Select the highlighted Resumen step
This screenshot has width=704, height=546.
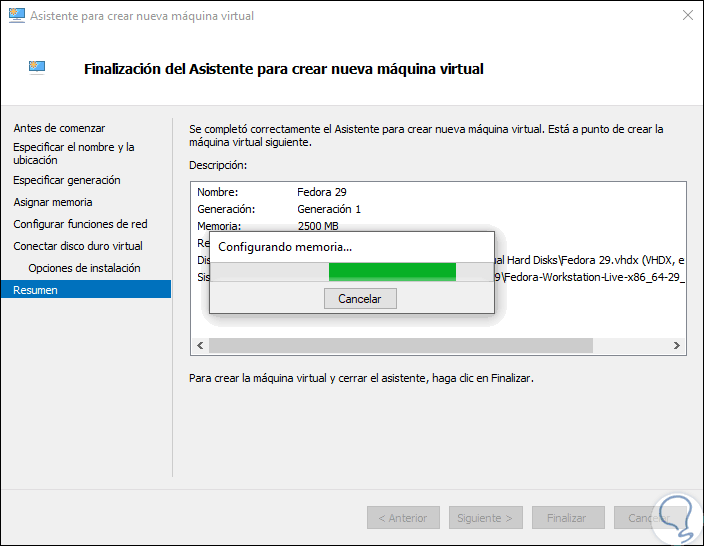pos(86,290)
